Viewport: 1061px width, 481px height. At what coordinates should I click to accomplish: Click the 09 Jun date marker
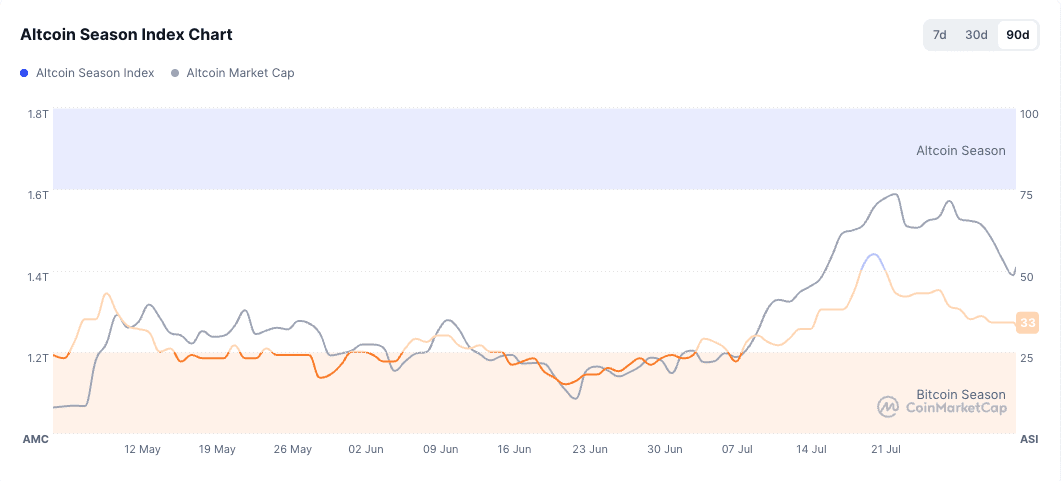tap(441, 449)
